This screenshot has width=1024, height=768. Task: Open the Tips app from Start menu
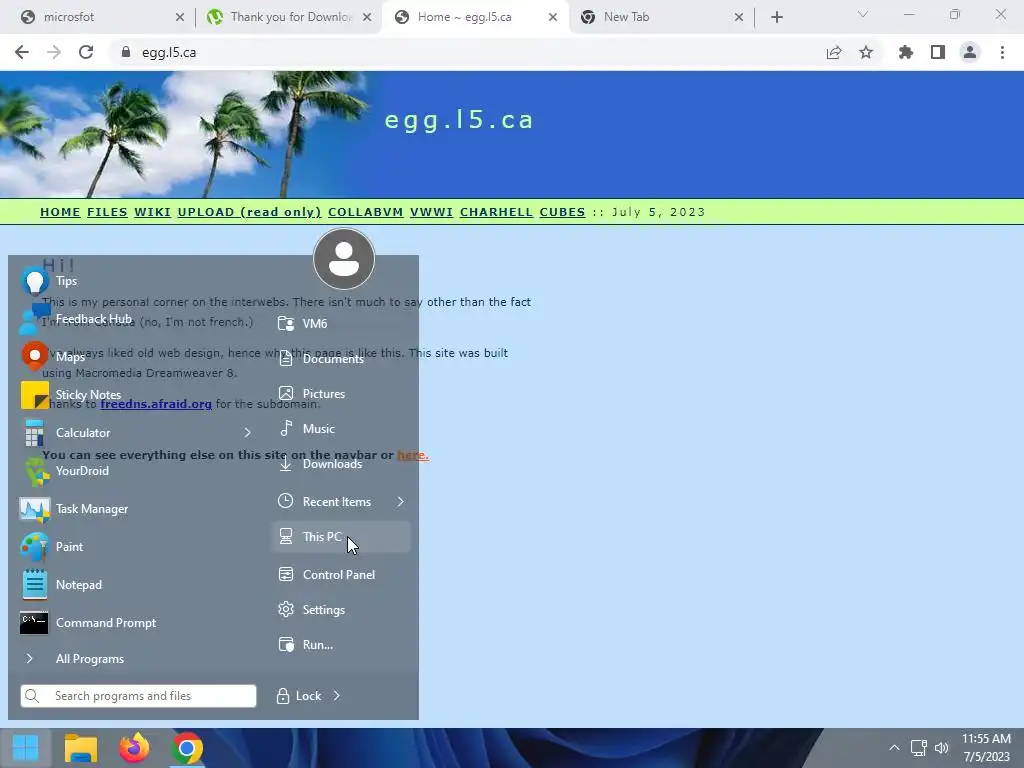(x=135, y=281)
